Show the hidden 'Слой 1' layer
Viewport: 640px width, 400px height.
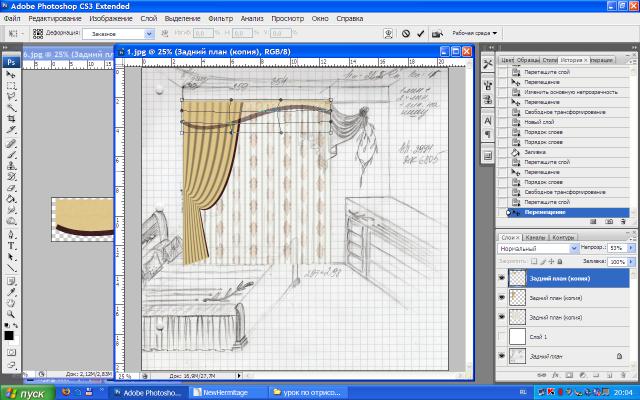click(502, 337)
